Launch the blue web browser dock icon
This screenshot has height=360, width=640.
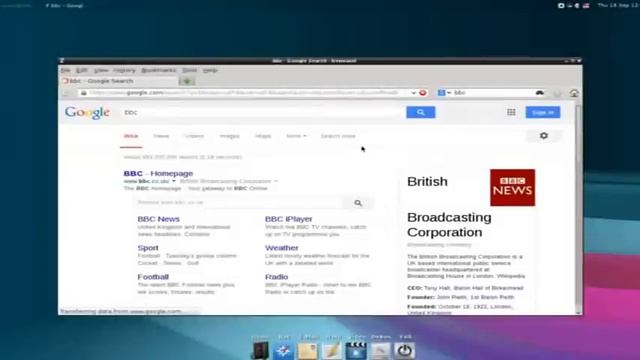[283, 351]
